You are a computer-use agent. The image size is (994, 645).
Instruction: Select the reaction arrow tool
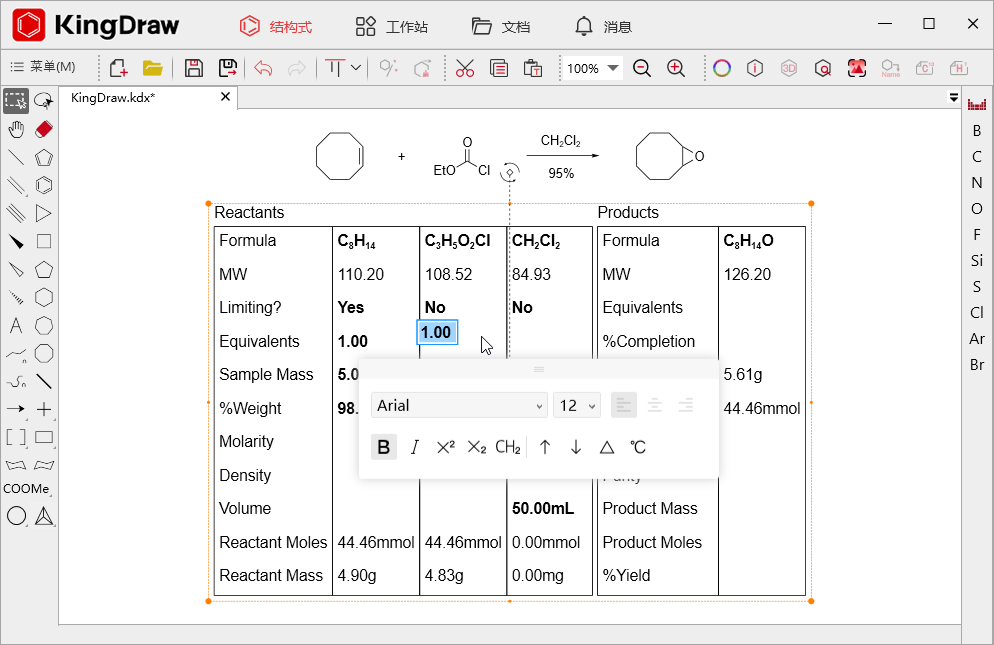(x=15, y=409)
